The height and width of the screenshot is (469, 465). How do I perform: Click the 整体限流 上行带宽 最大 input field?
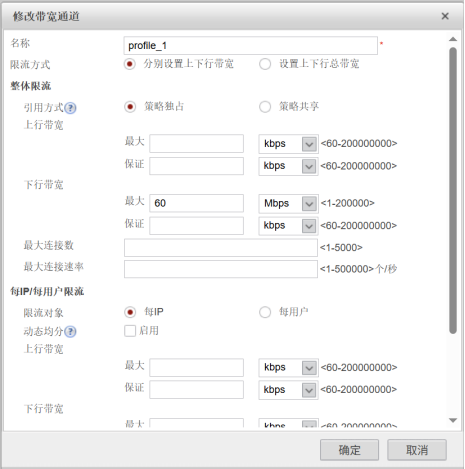click(196, 144)
